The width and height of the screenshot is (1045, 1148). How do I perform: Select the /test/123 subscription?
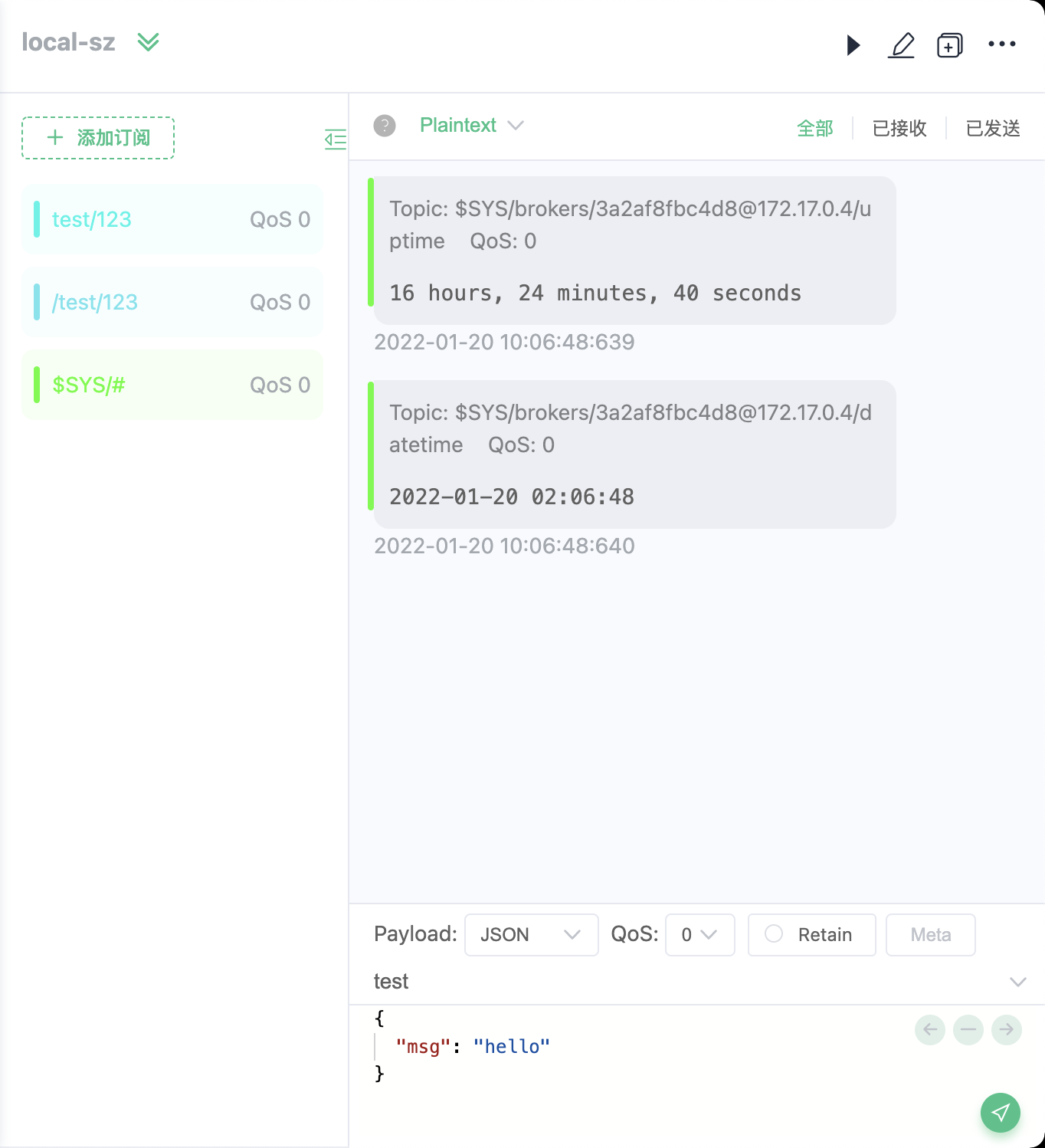pyautogui.click(x=172, y=302)
